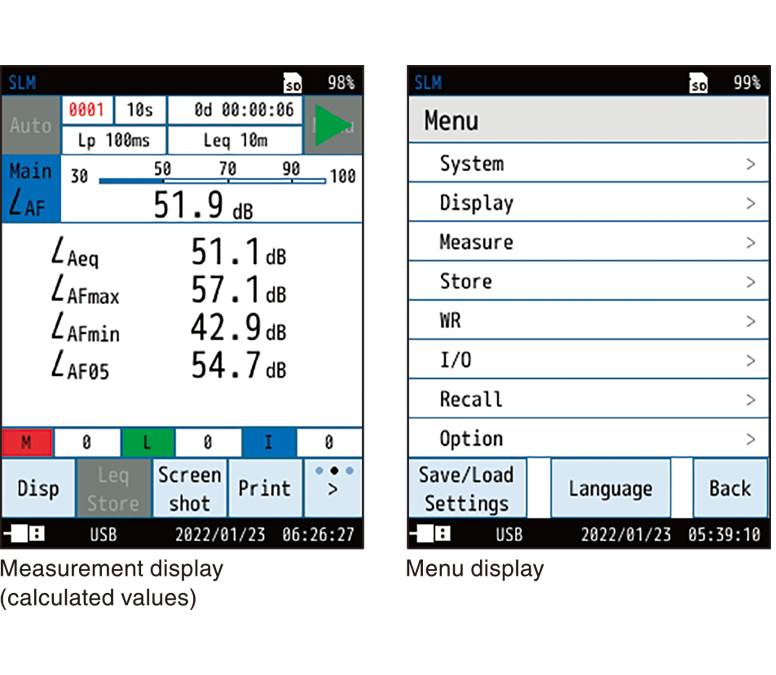
Task: Tap the SD card icon on measurement screen
Action: [292, 83]
